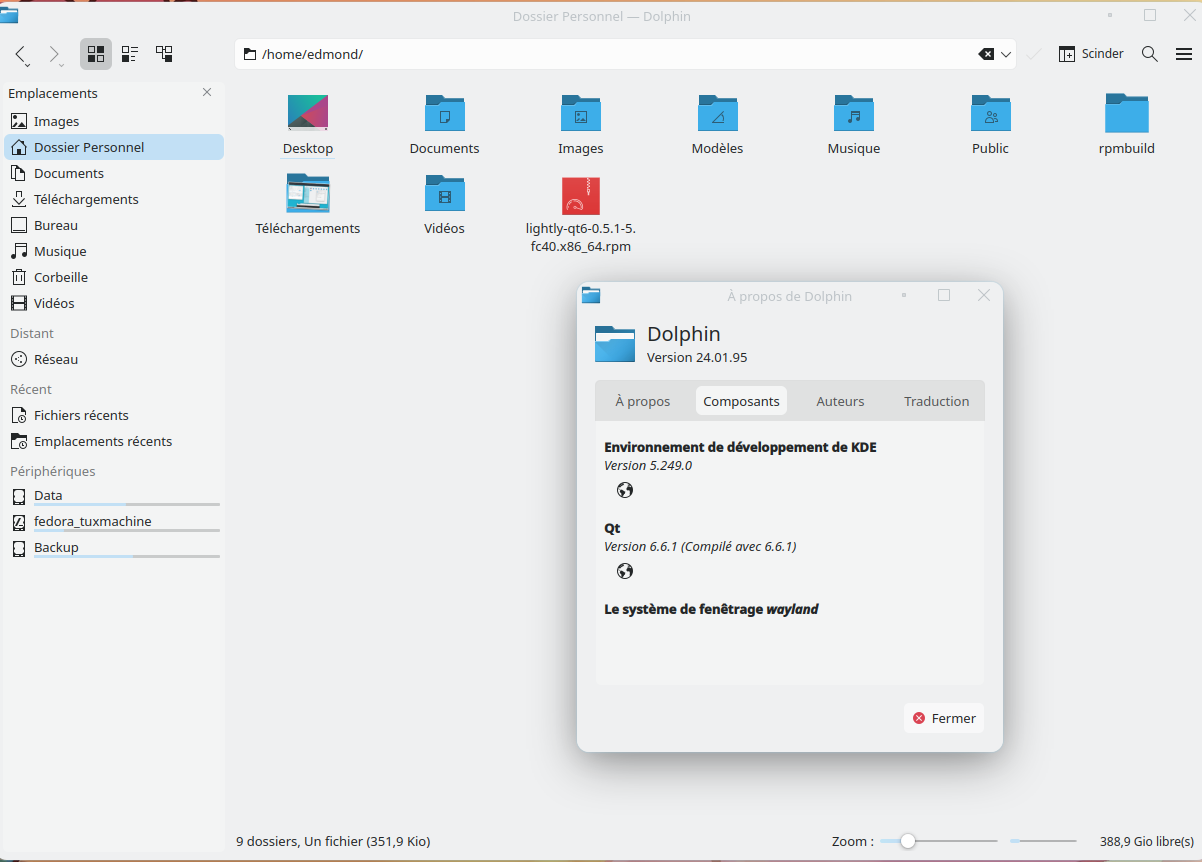Open Bureau in the places panel
This screenshot has width=1202, height=862.
point(114,225)
